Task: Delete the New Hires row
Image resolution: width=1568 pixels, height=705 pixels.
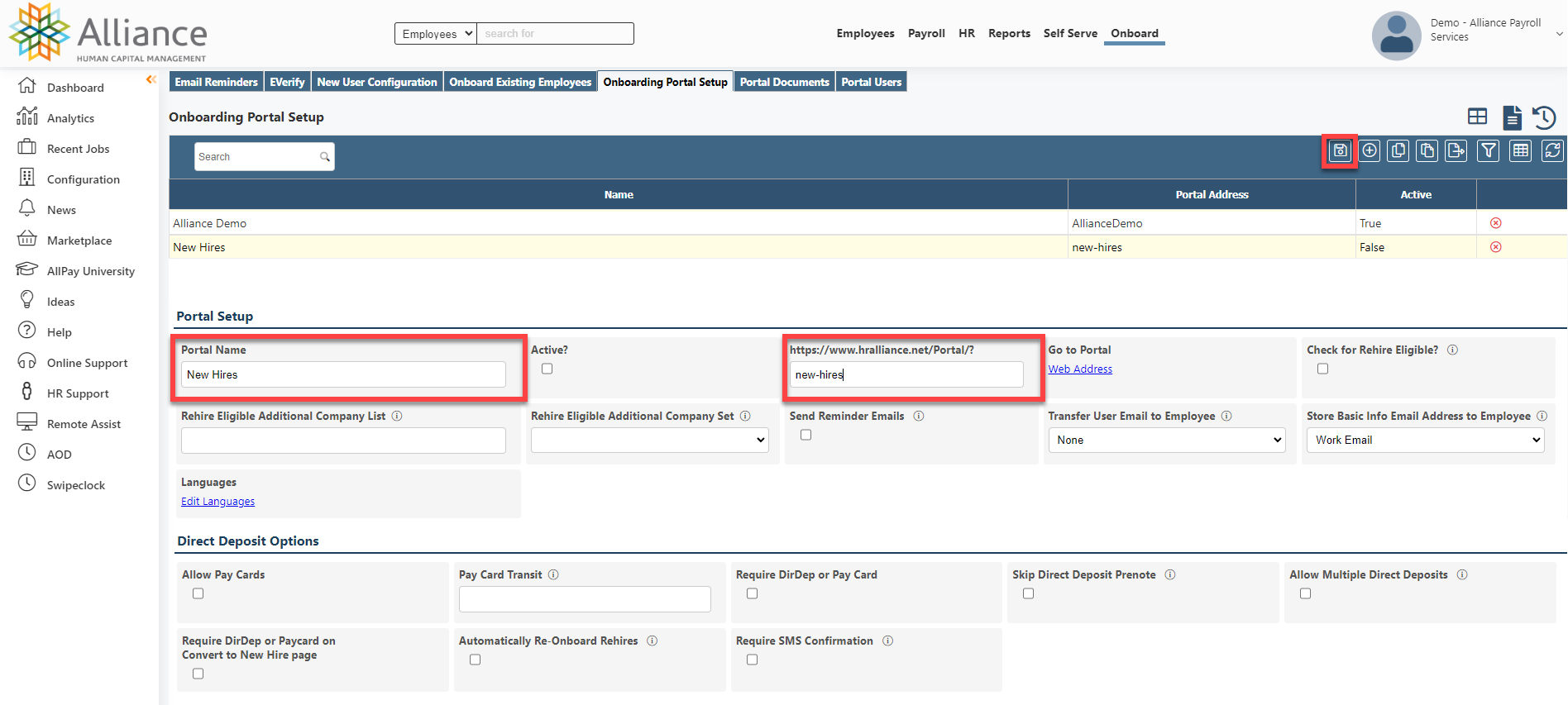Action: coord(1495,247)
